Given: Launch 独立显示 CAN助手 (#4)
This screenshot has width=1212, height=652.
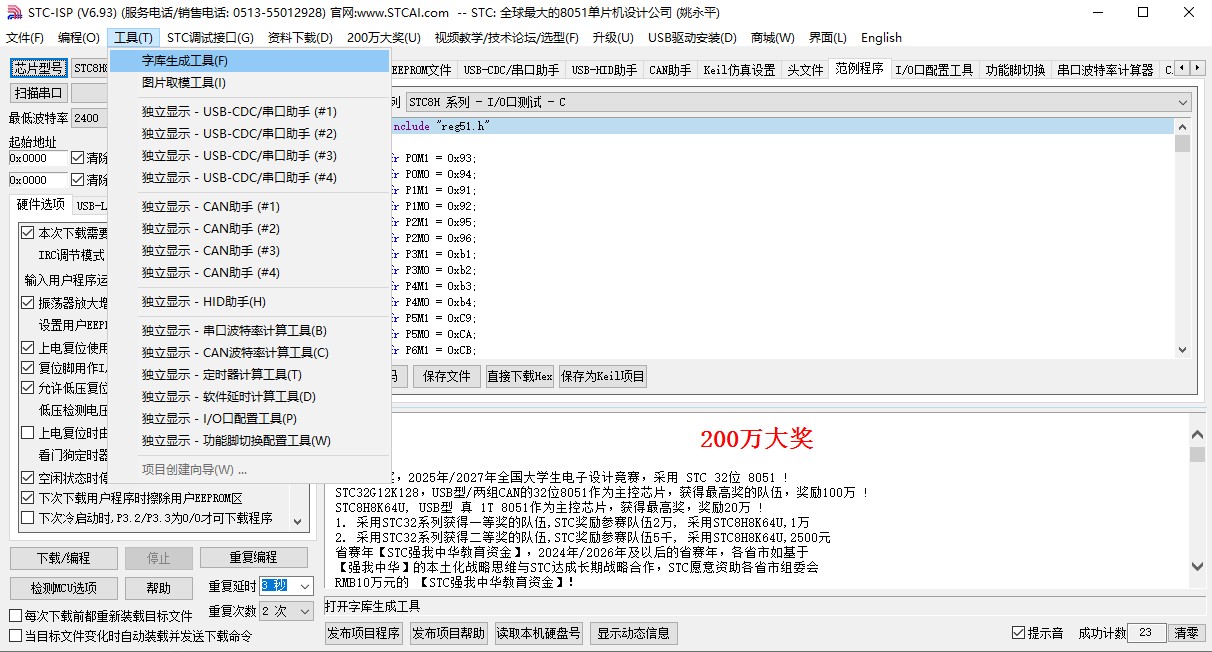Looking at the screenshot, I should coord(248,273).
